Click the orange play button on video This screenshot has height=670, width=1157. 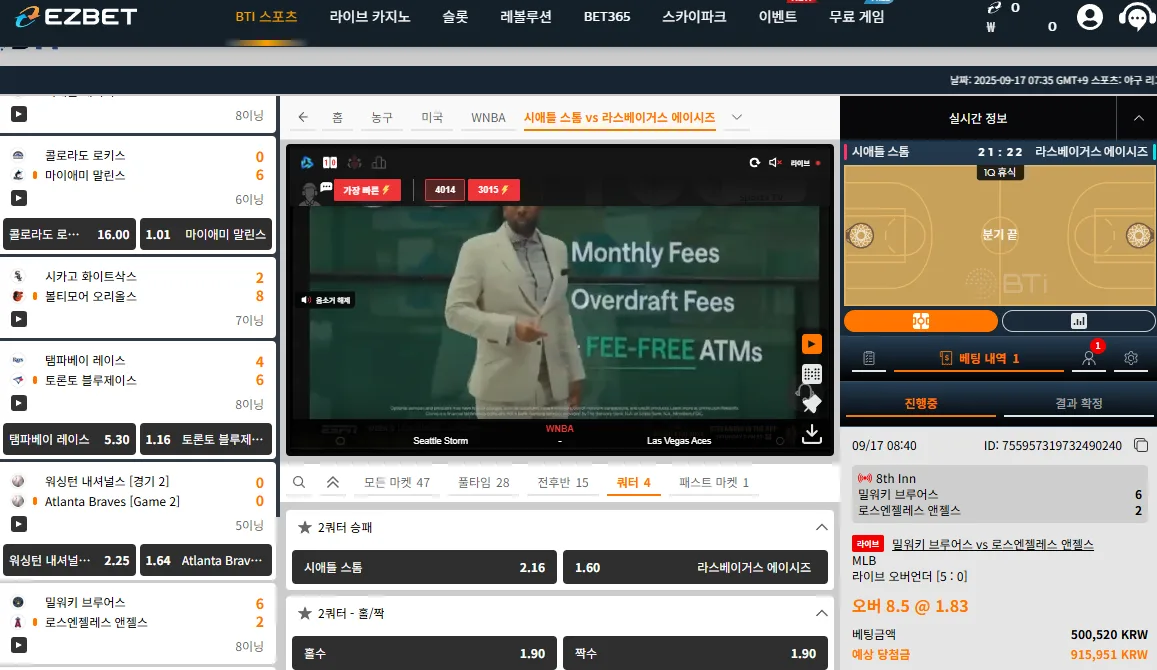(x=812, y=344)
